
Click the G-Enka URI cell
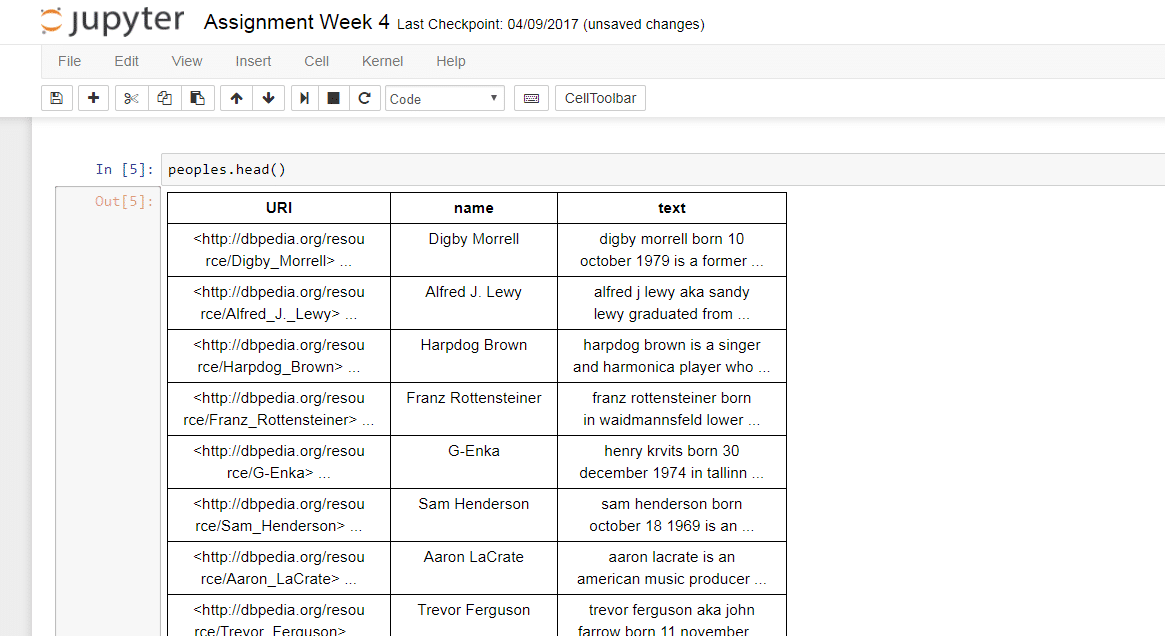[279, 461]
